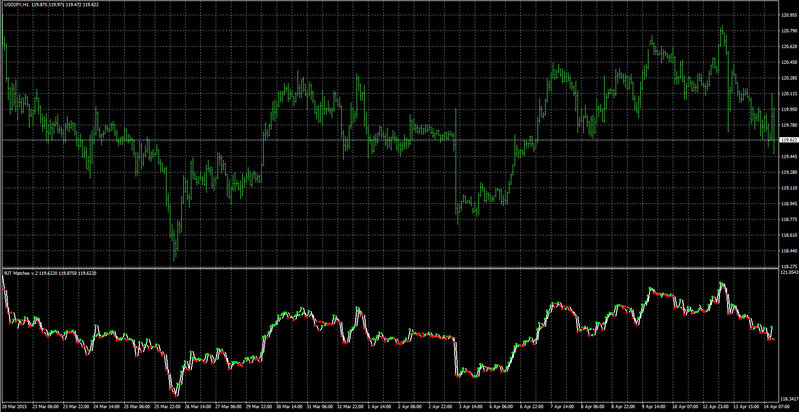The image size is (799, 412).
Task: Click the 118.275 price scale label
Action: 788,266
